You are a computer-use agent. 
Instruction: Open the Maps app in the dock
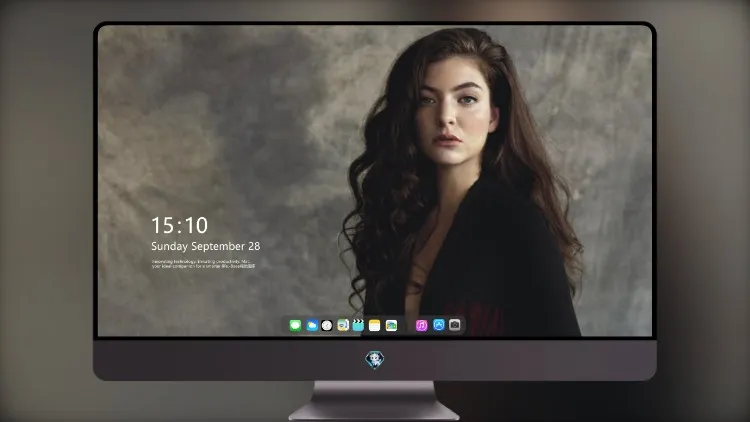(x=343, y=326)
